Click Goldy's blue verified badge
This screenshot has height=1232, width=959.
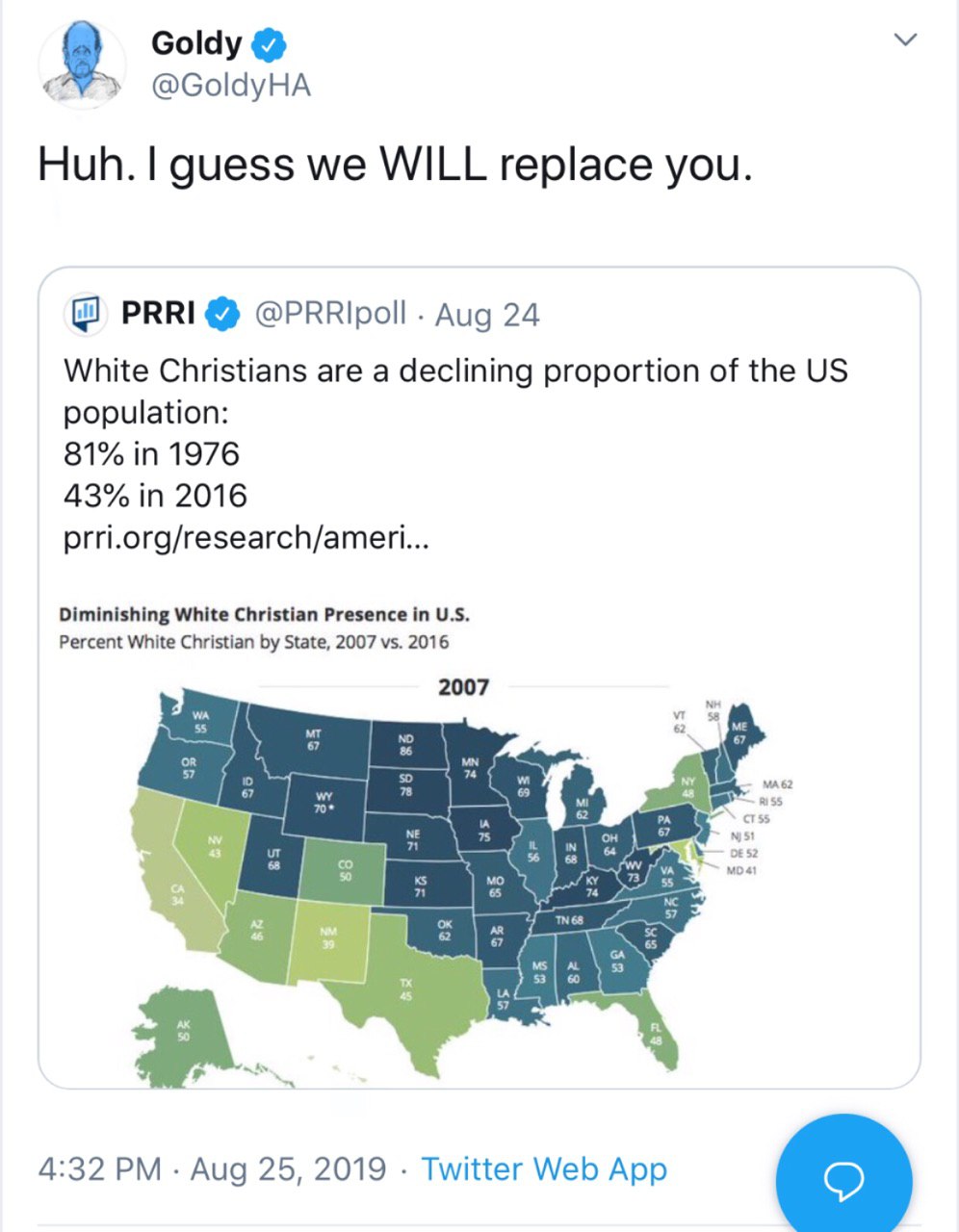click(269, 44)
